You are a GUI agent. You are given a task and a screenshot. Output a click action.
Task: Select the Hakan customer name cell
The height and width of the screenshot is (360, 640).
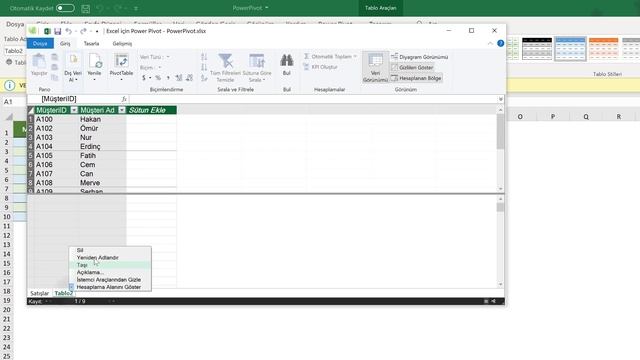click(102, 119)
